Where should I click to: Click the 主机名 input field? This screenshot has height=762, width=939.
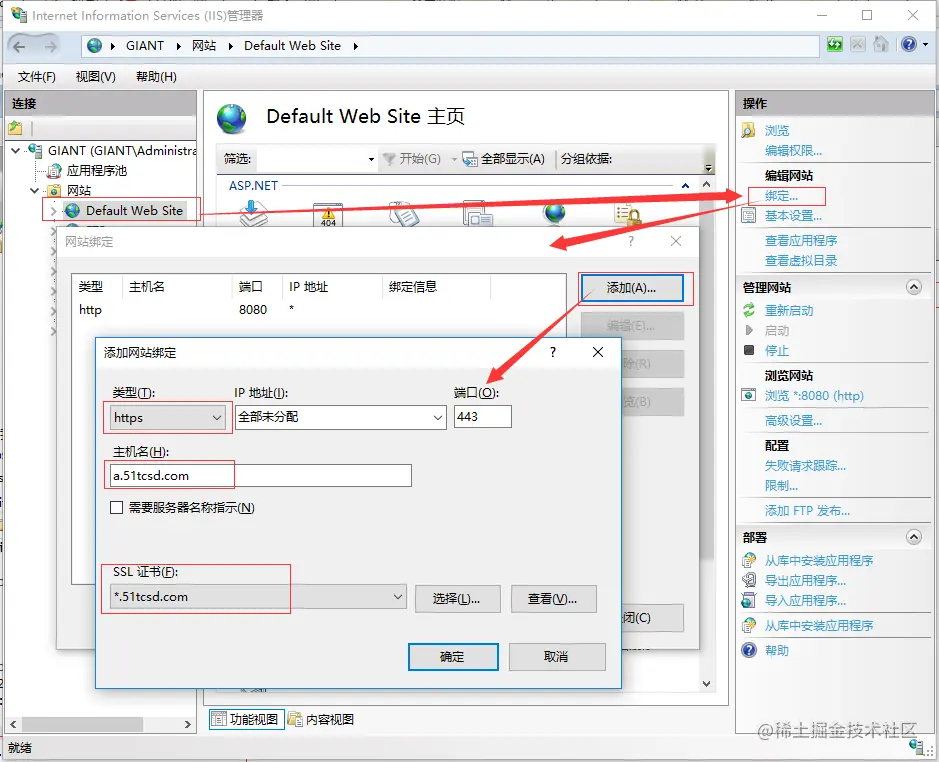point(261,476)
